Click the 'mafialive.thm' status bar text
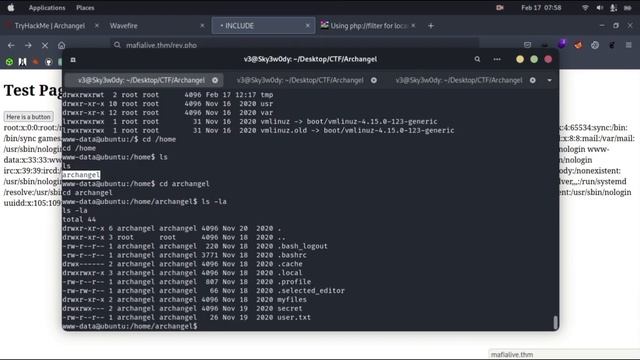 pyautogui.click(x=512, y=355)
